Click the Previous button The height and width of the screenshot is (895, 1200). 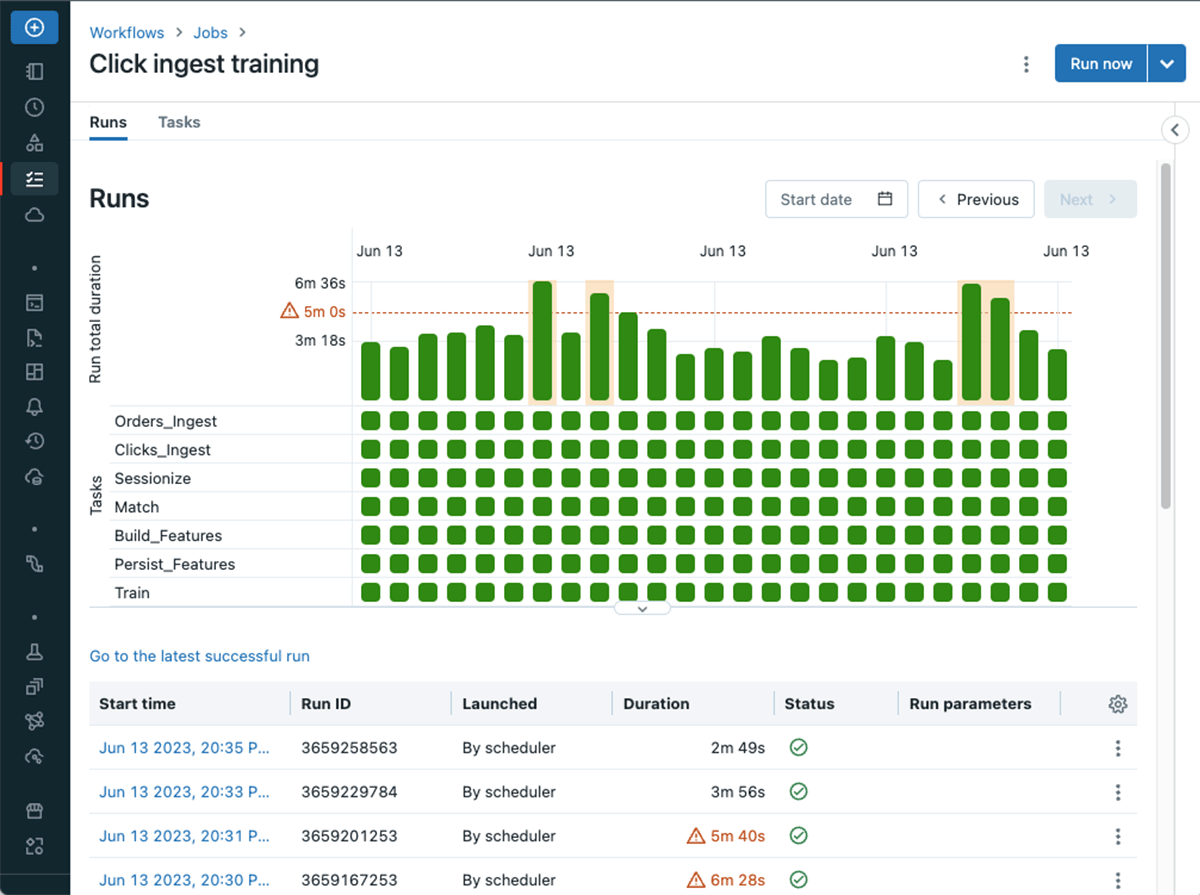coord(976,199)
